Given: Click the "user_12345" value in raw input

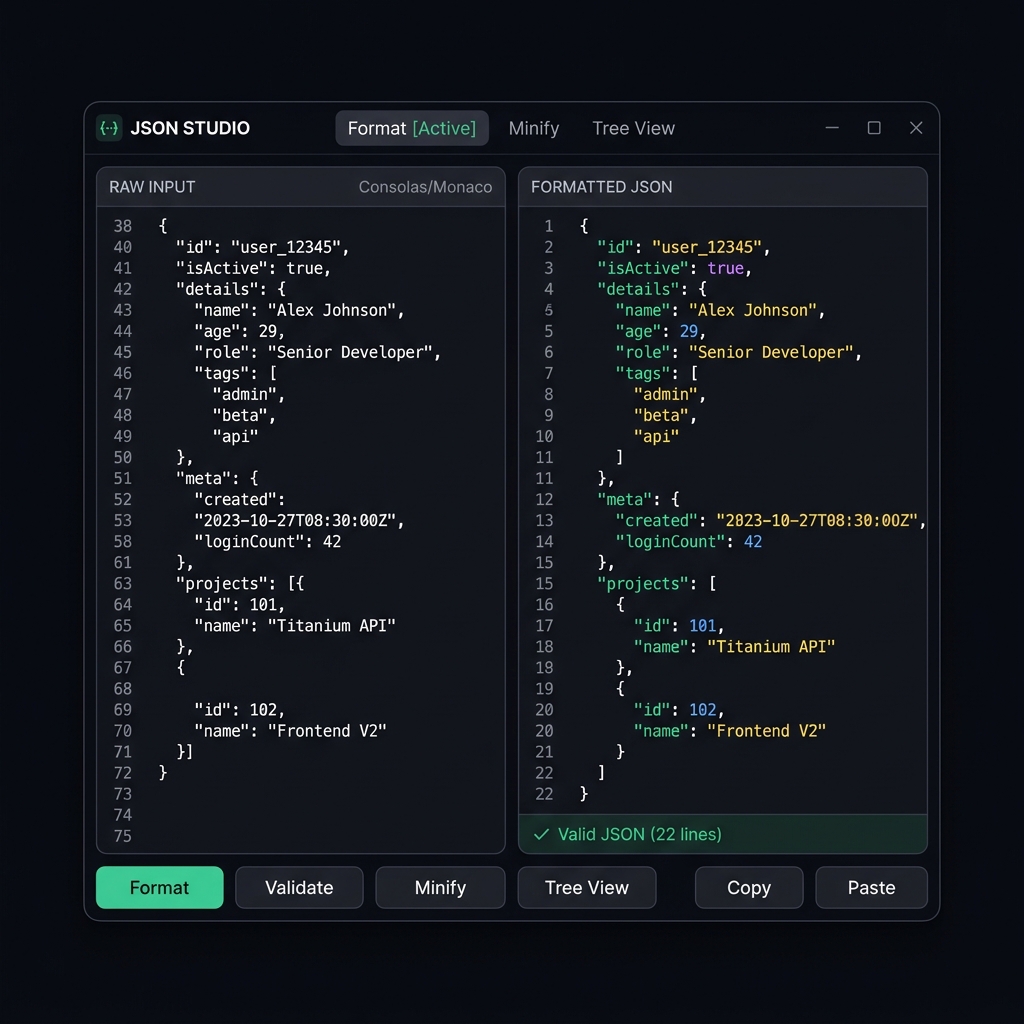Looking at the screenshot, I should click(291, 247).
